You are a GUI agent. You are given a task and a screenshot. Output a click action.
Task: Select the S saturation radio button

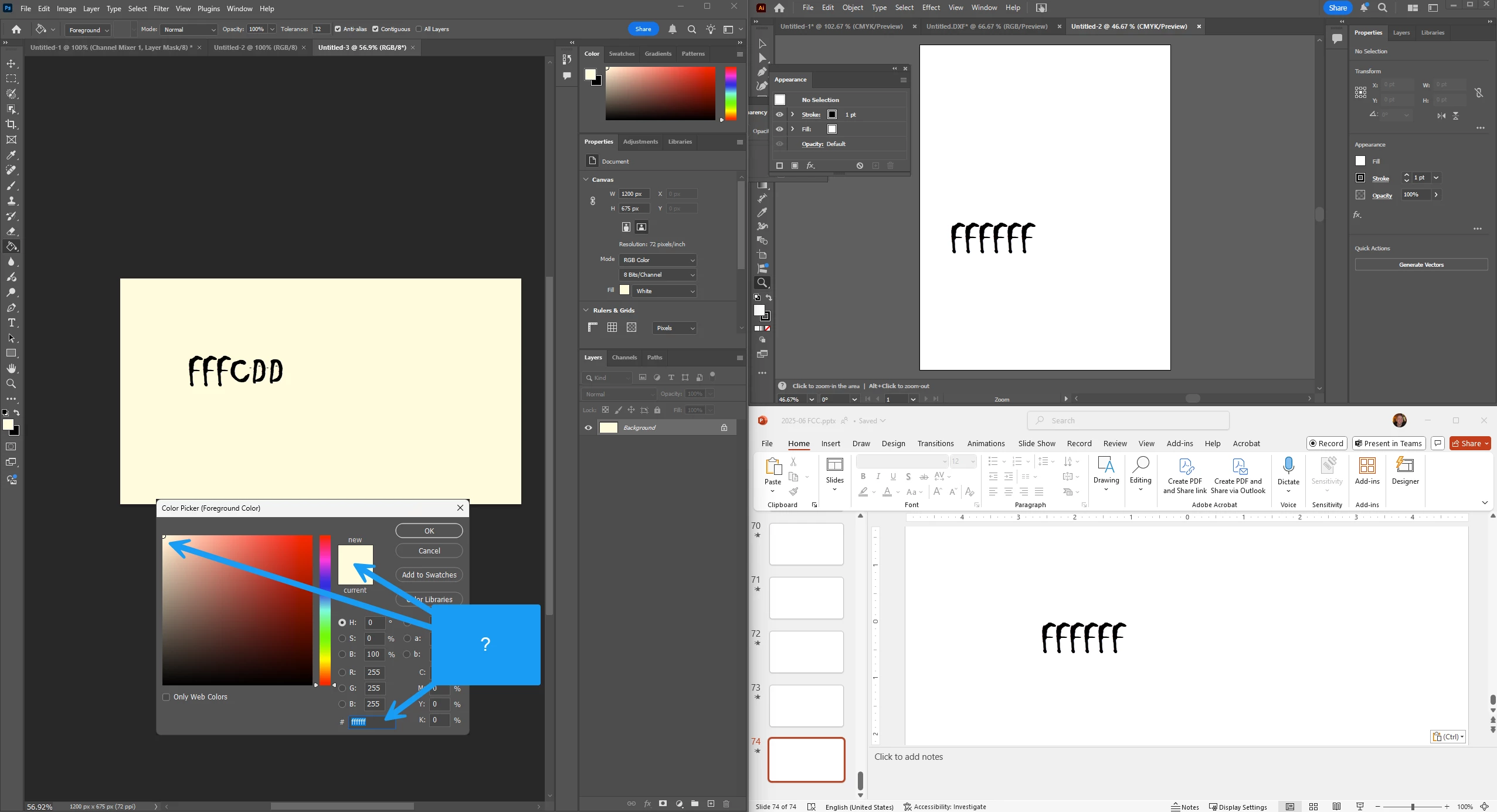point(342,638)
